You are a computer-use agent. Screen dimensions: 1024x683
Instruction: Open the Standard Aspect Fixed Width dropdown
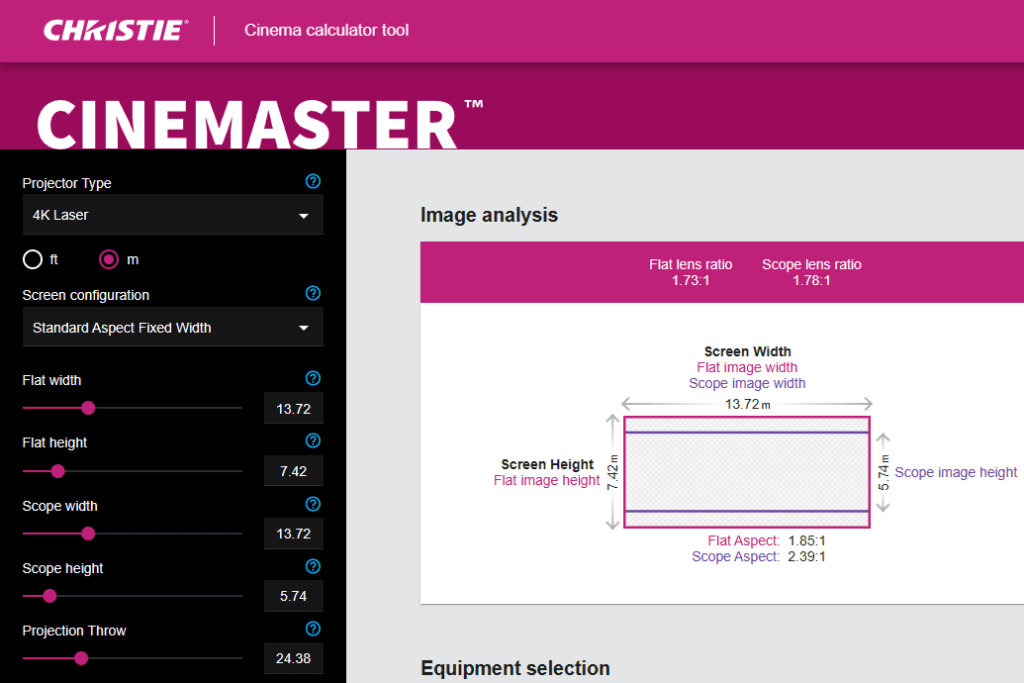tap(173, 327)
